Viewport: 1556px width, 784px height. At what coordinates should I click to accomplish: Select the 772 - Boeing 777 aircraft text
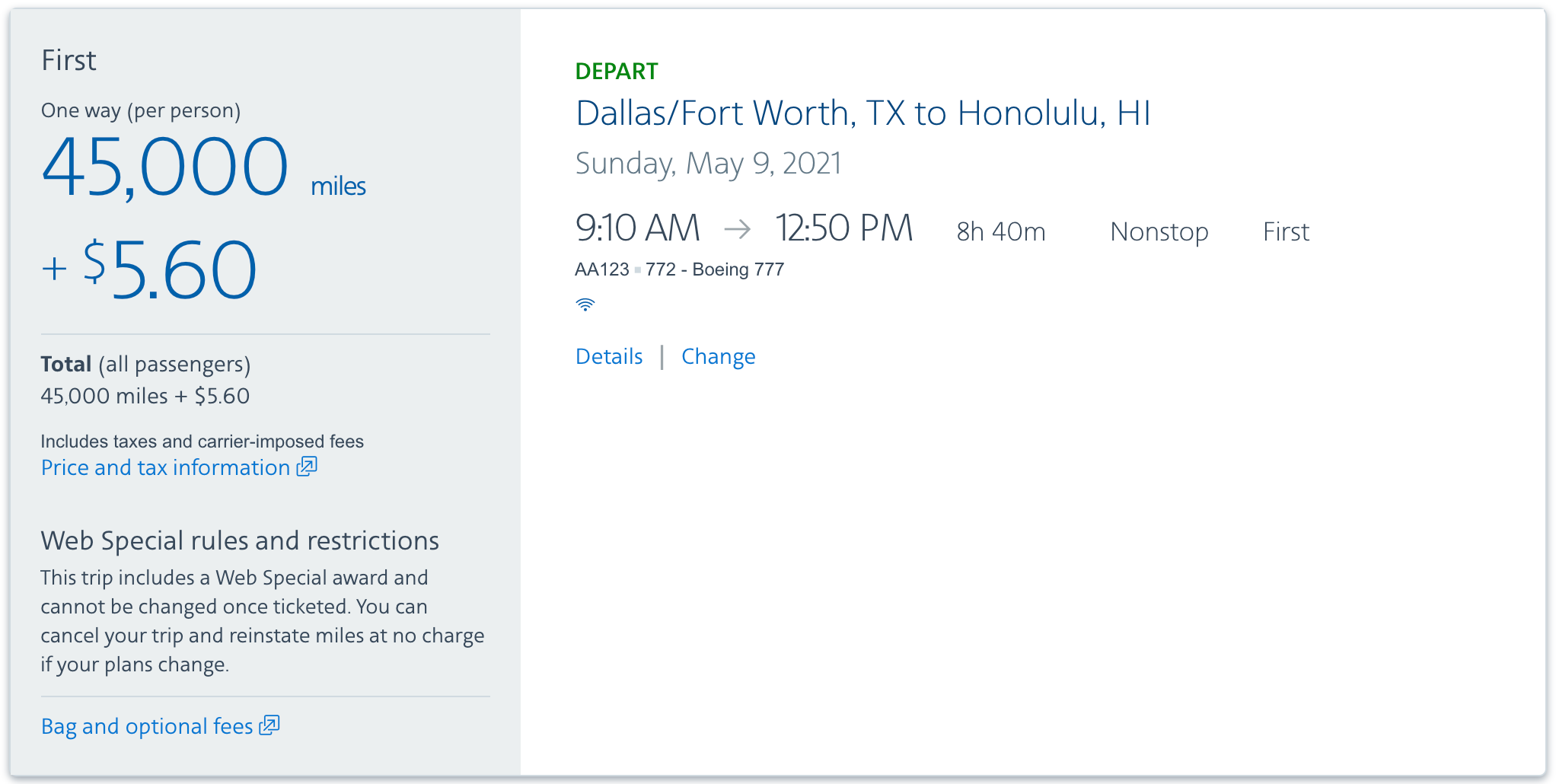click(714, 269)
